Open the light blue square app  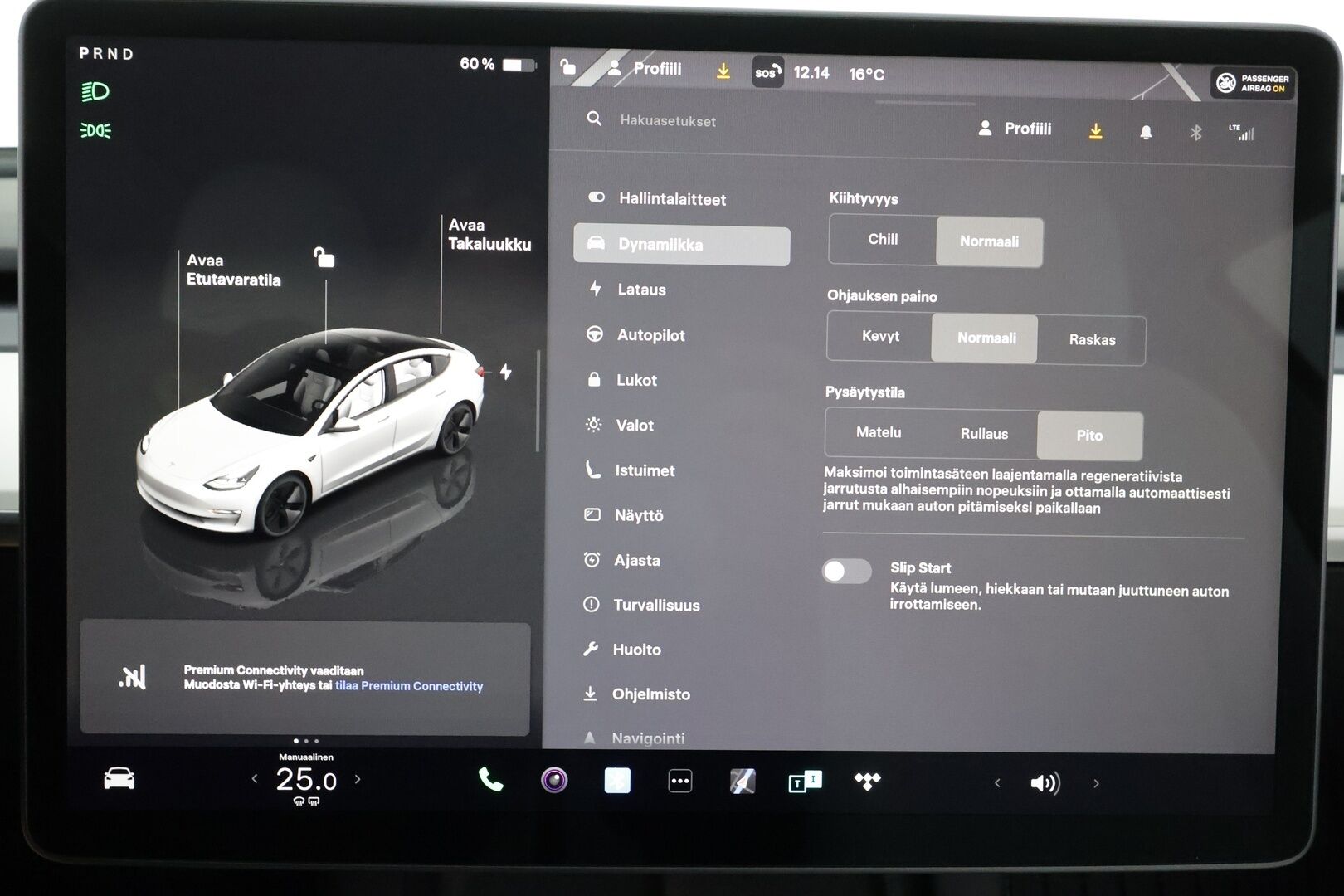[x=617, y=781]
